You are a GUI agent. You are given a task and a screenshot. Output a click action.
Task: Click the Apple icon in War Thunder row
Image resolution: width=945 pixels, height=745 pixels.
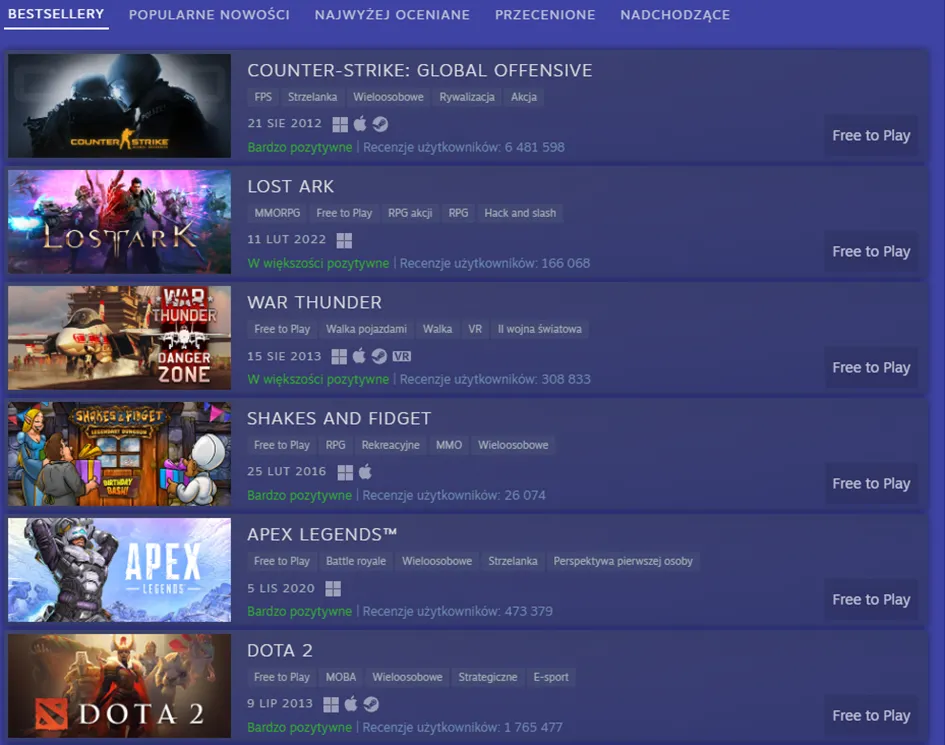pos(359,356)
